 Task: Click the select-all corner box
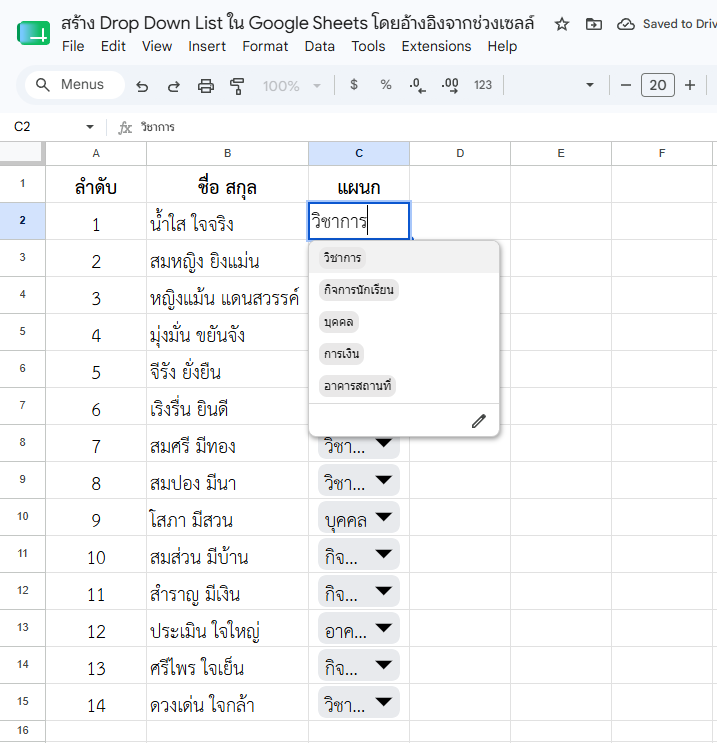(22, 153)
